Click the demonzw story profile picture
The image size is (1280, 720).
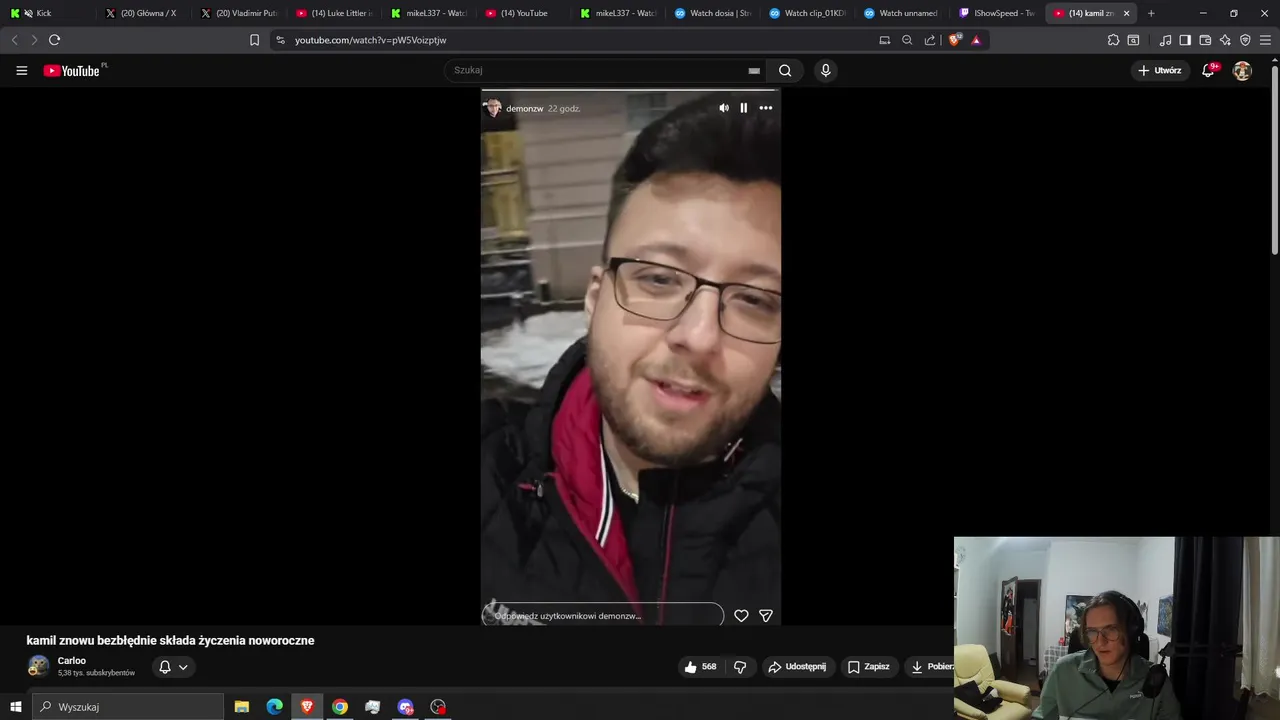[493, 108]
